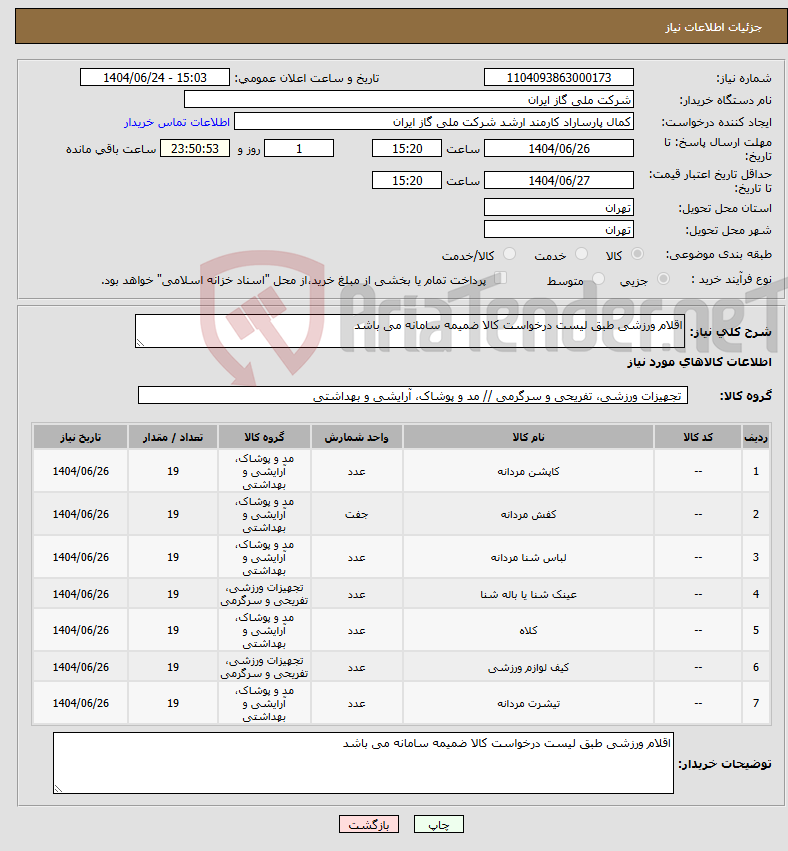The image size is (788, 851).
Task: Select the تیشرت مردانه item cell
Action: [x=528, y=703]
